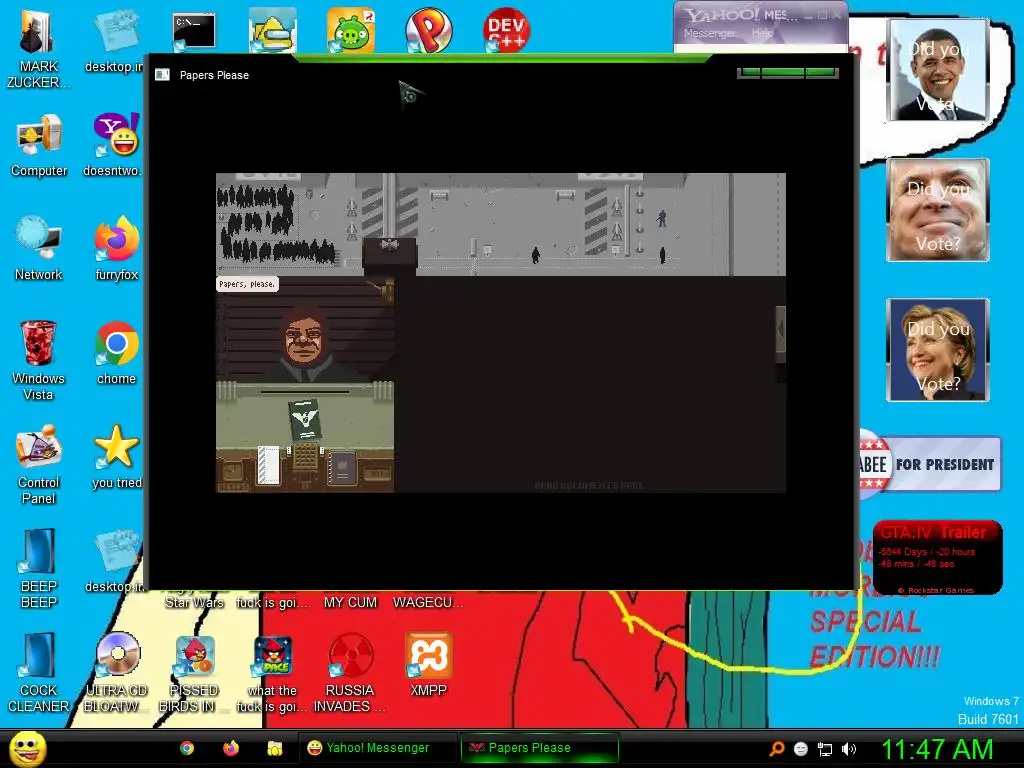This screenshot has width=1024, height=768.
Task: Click the Star Wars desktop label
Action: 195,602
